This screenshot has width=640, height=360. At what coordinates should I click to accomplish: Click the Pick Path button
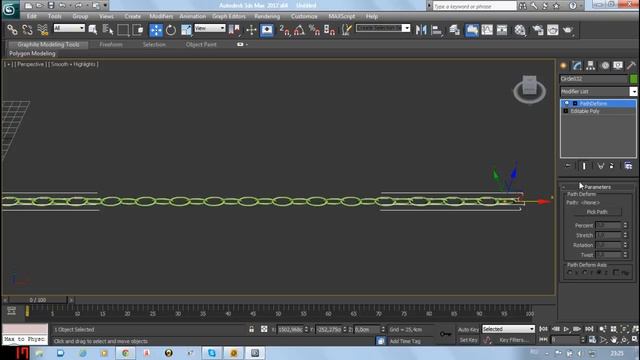[597, 212]
